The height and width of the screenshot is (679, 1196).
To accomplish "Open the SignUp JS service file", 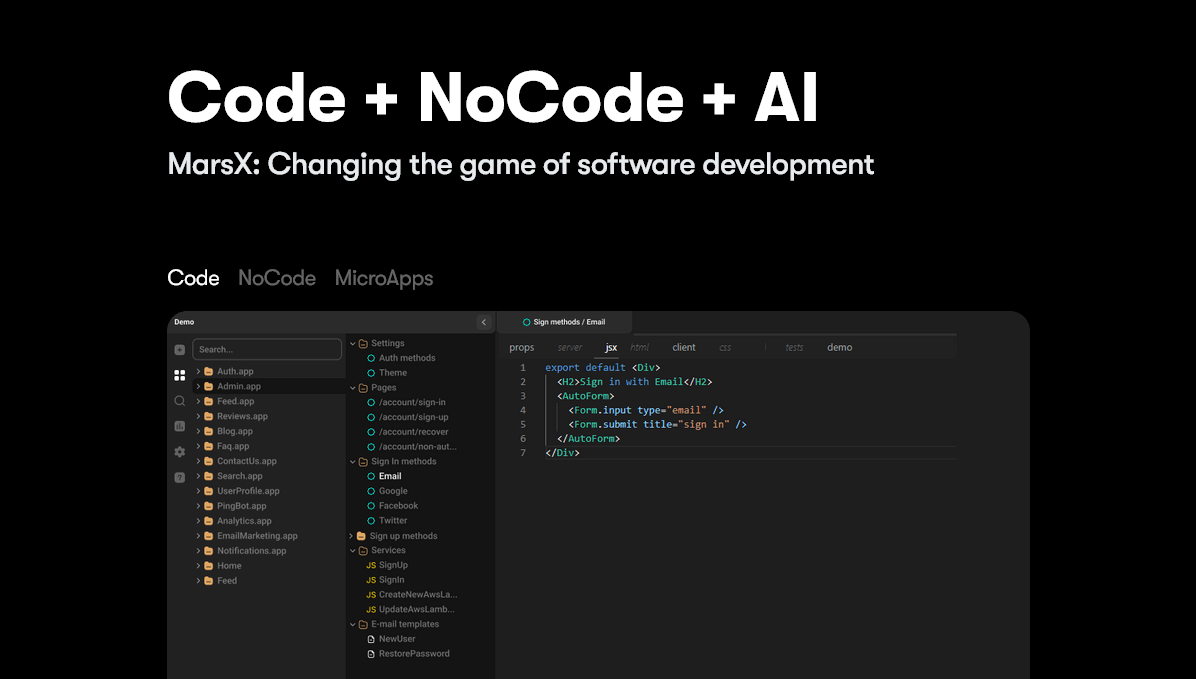I will [x=392, y=565].
